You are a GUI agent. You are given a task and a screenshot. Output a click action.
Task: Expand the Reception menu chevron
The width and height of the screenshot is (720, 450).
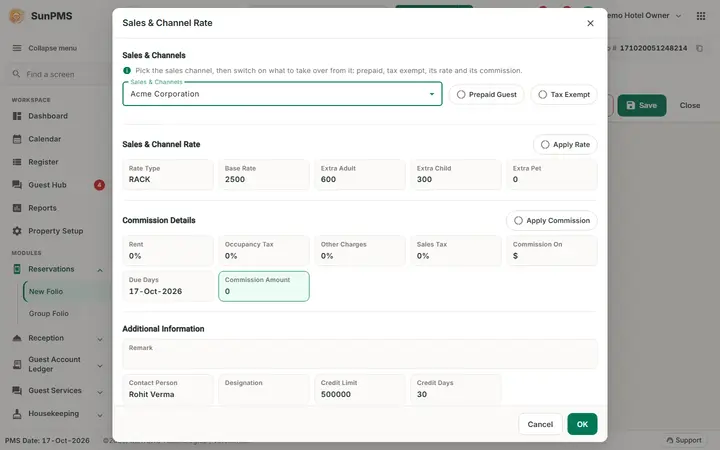tap(100, 339)
